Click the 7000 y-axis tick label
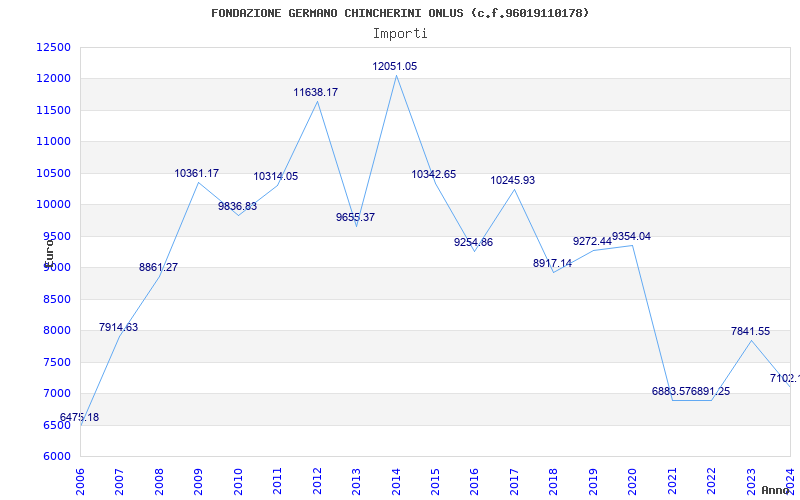 (x=56, y=393)
